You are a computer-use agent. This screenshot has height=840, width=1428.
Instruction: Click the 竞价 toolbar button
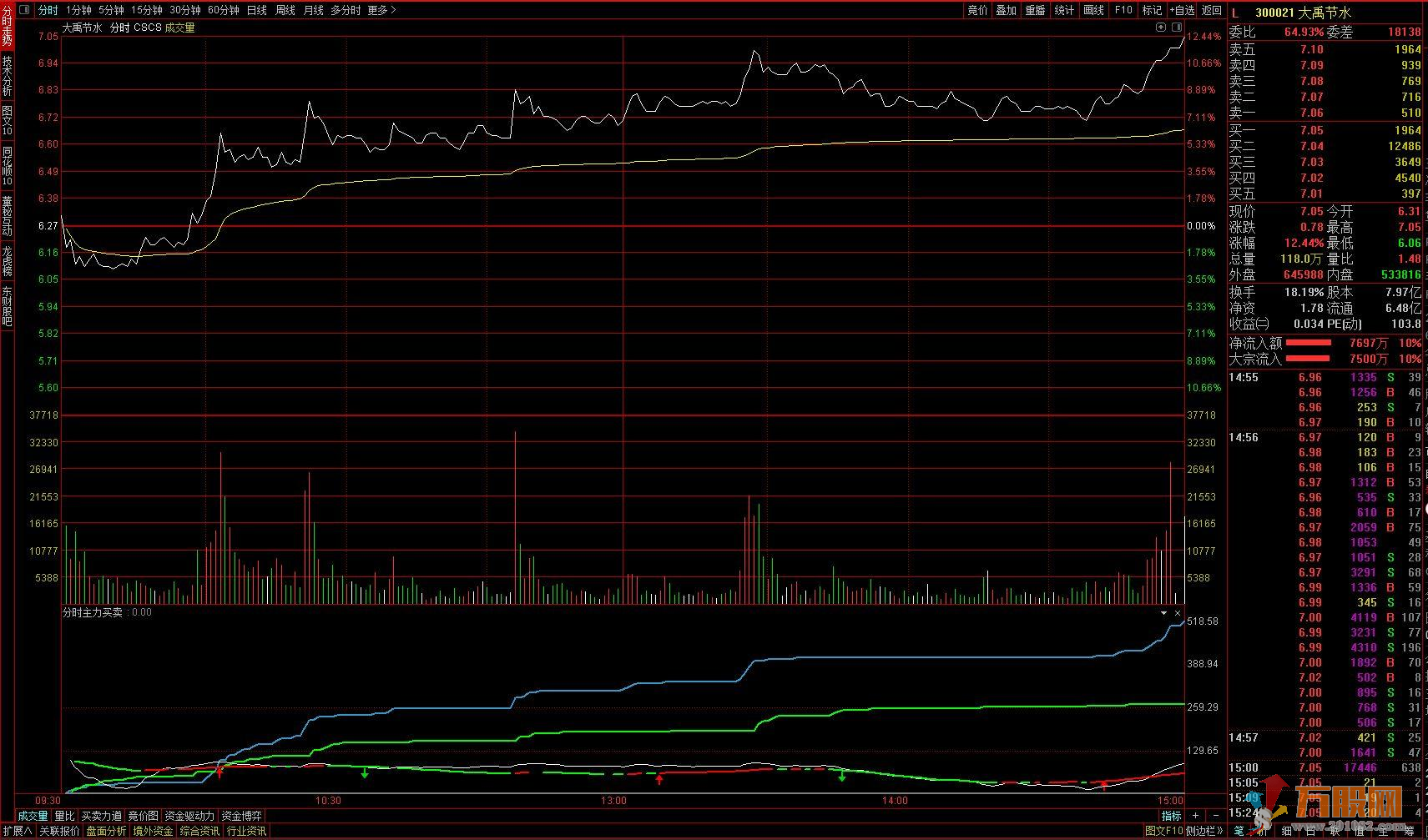977,10
